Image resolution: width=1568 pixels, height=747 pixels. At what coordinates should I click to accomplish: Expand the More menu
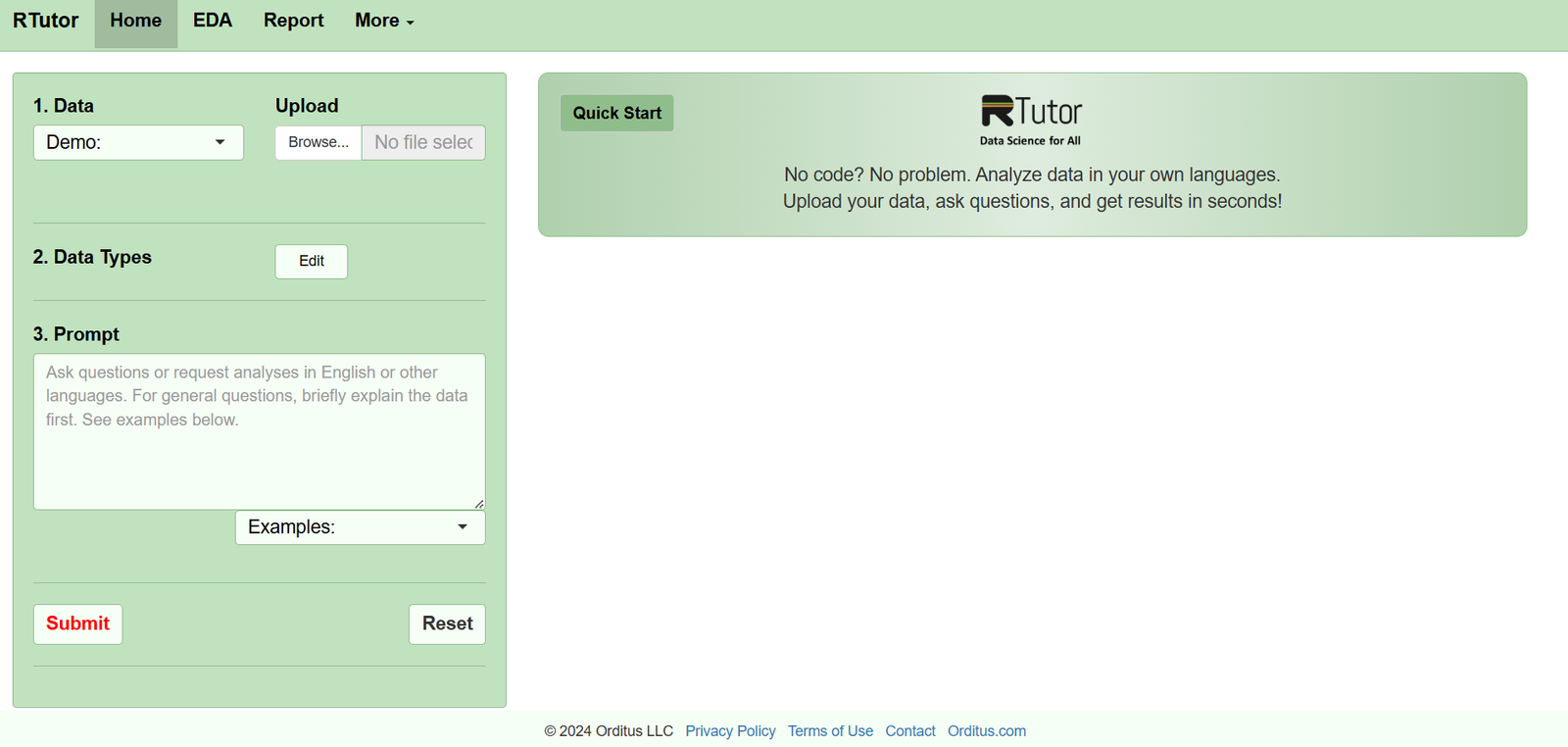pos(384,21)
